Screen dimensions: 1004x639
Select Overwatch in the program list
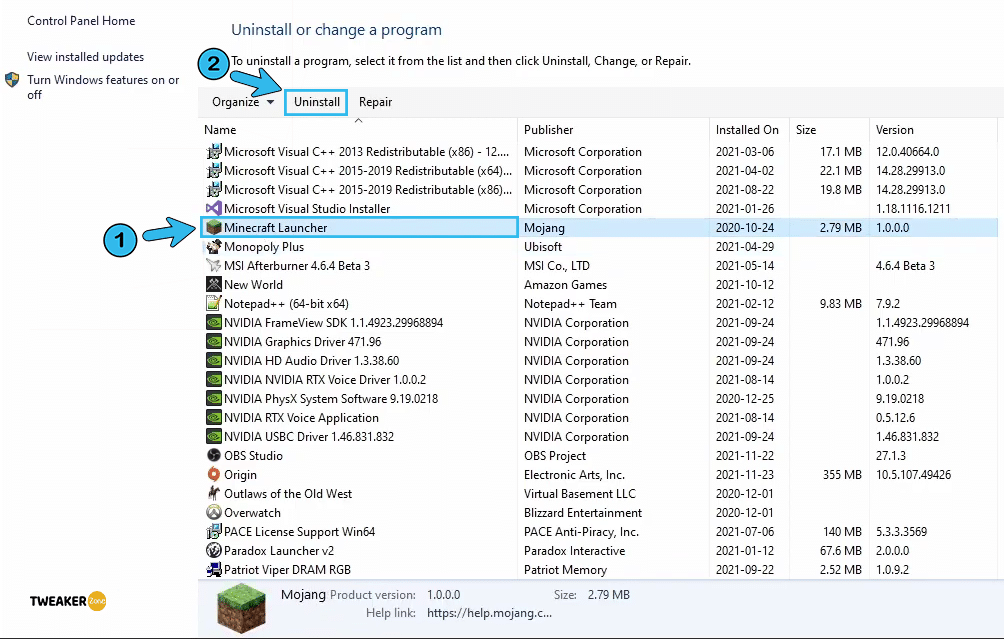(252, 513)
